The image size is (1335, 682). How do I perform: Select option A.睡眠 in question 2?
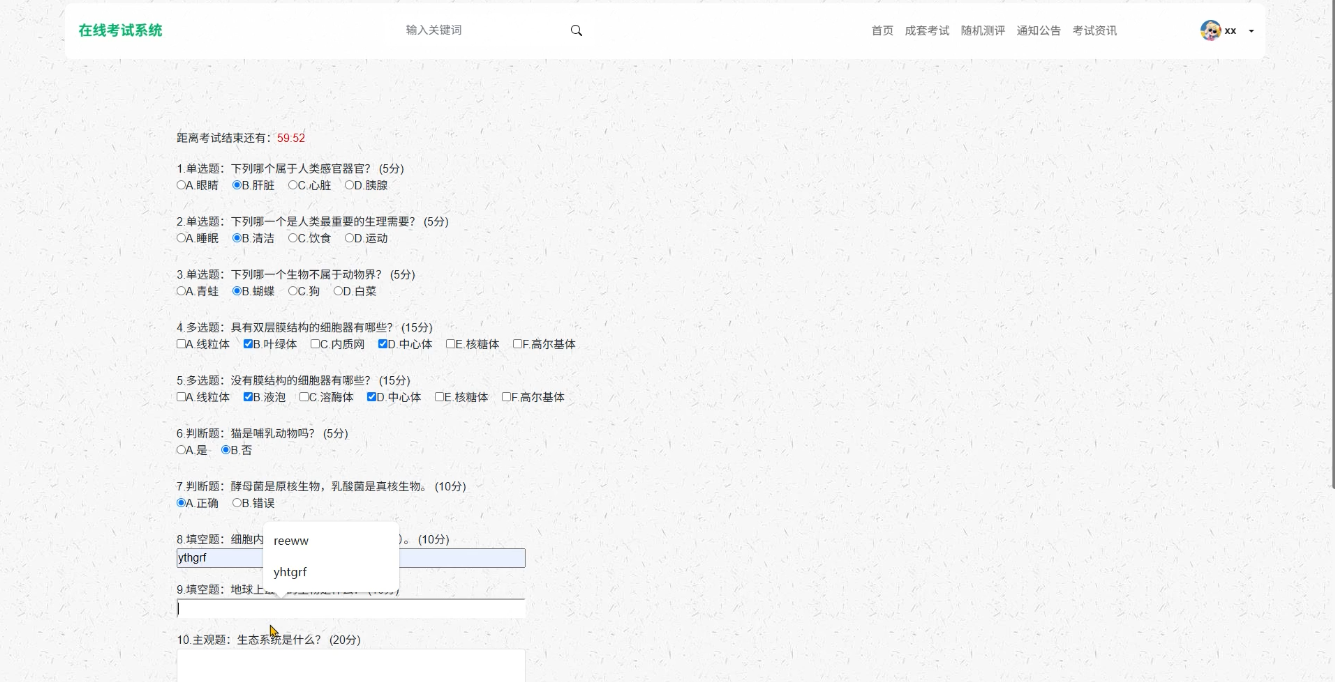181,238
